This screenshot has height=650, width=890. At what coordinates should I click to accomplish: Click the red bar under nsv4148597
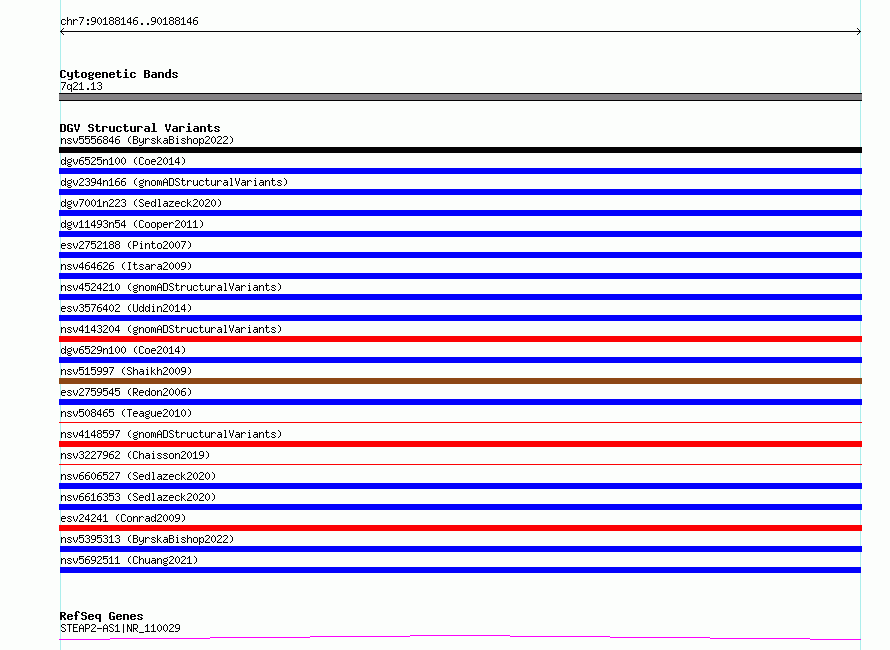[460, 444]
